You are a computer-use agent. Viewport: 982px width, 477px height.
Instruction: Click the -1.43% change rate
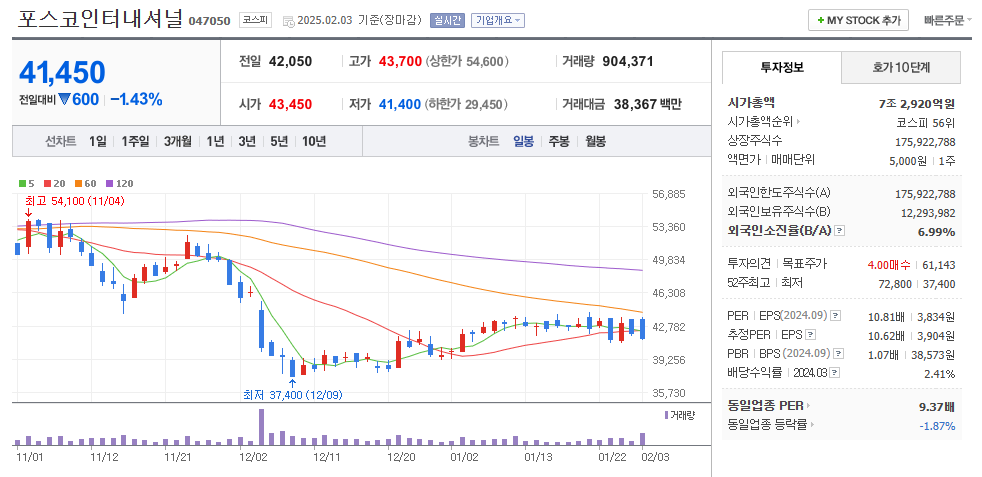pos(136,99)
